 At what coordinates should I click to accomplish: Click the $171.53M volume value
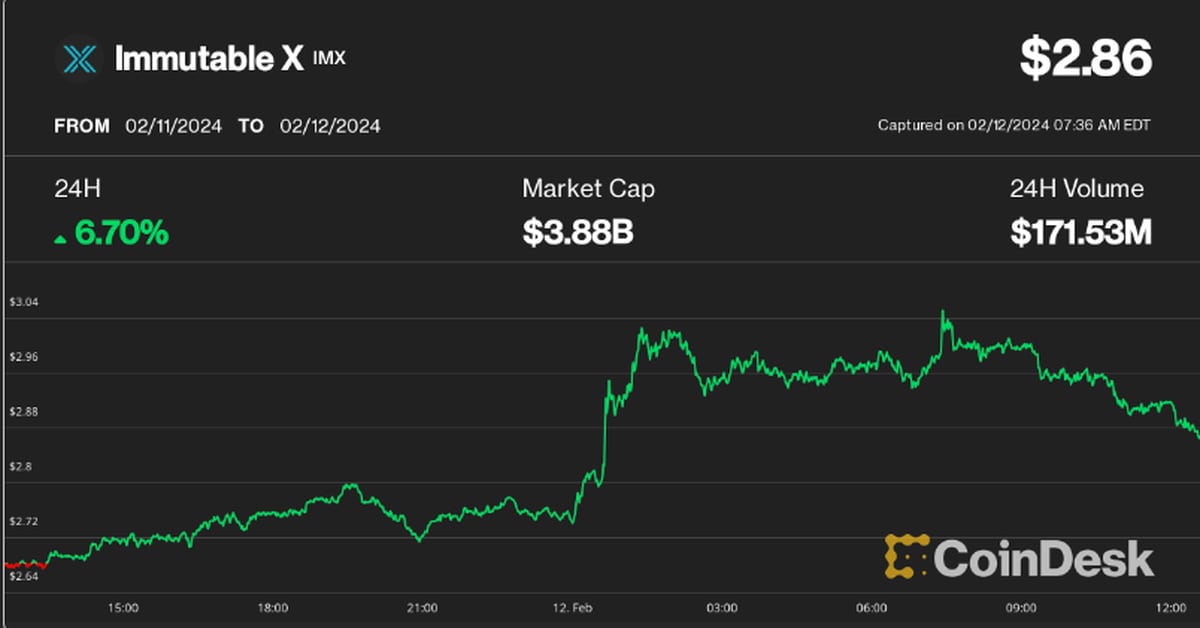click(1081, 234)
